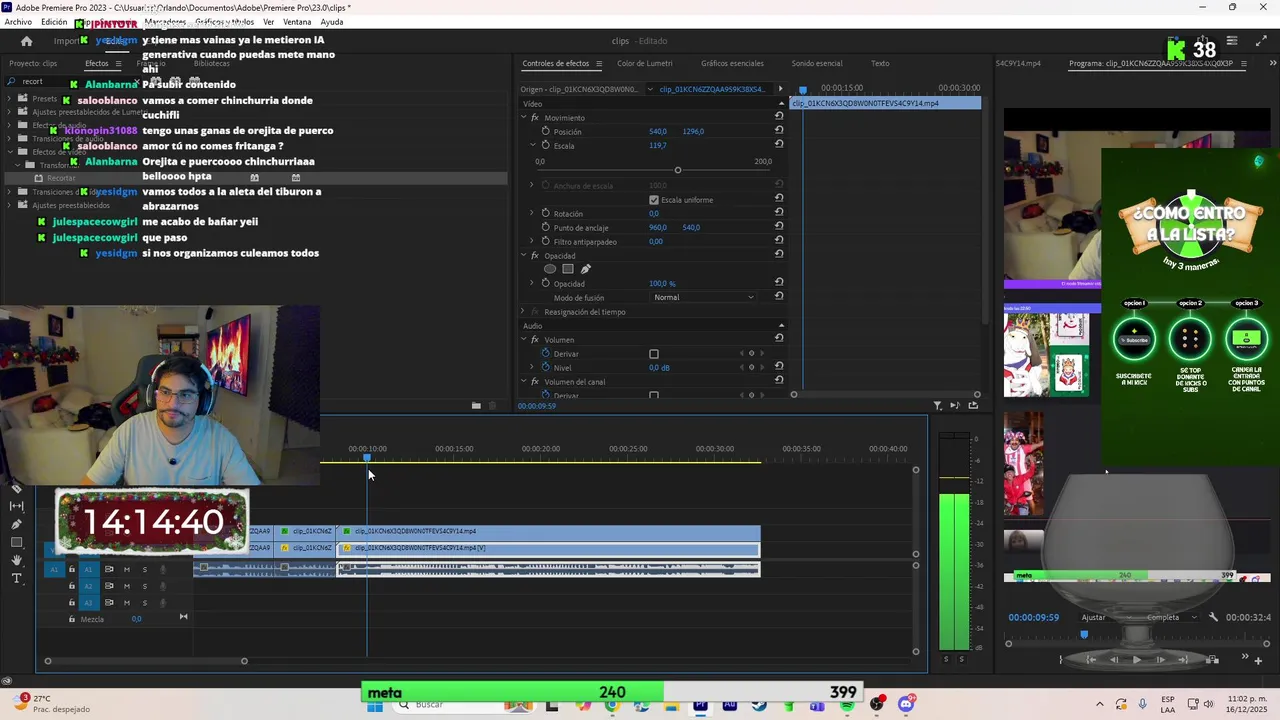Switch to the Sonido esencial tab
Image resolution: width=1280 pixels, height=720 pixels.
pos(817,63)
